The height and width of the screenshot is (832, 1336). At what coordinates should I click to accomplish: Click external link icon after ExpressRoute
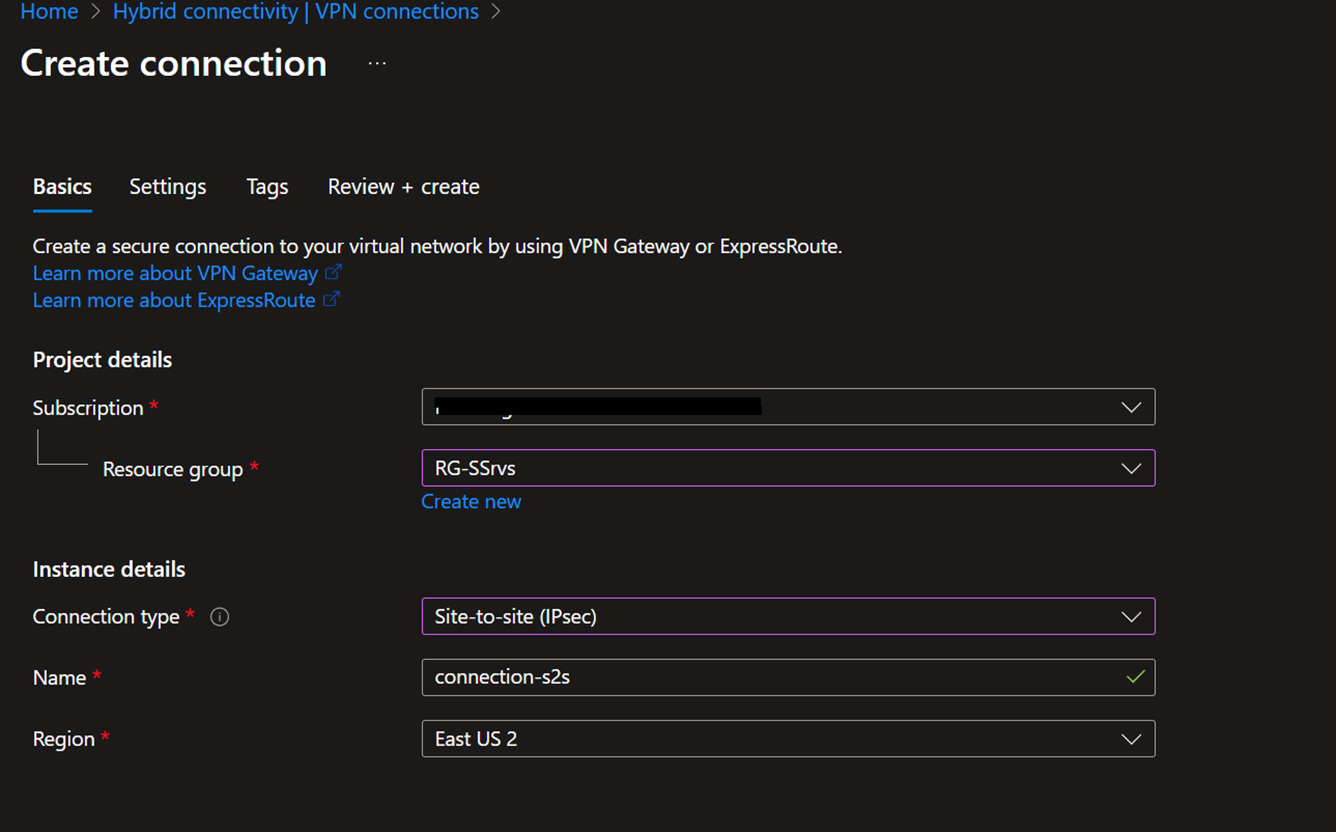[x=331, y=299]
